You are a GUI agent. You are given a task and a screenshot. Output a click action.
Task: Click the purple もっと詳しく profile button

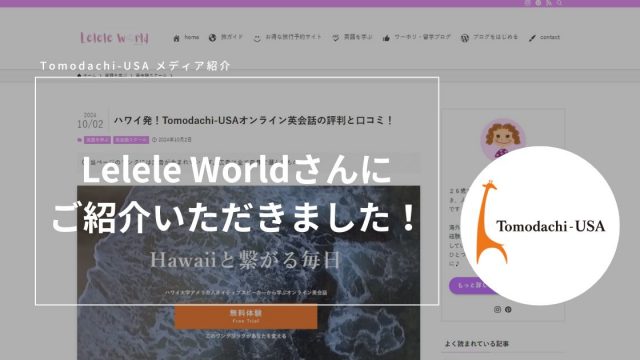(x=473, y=285)
